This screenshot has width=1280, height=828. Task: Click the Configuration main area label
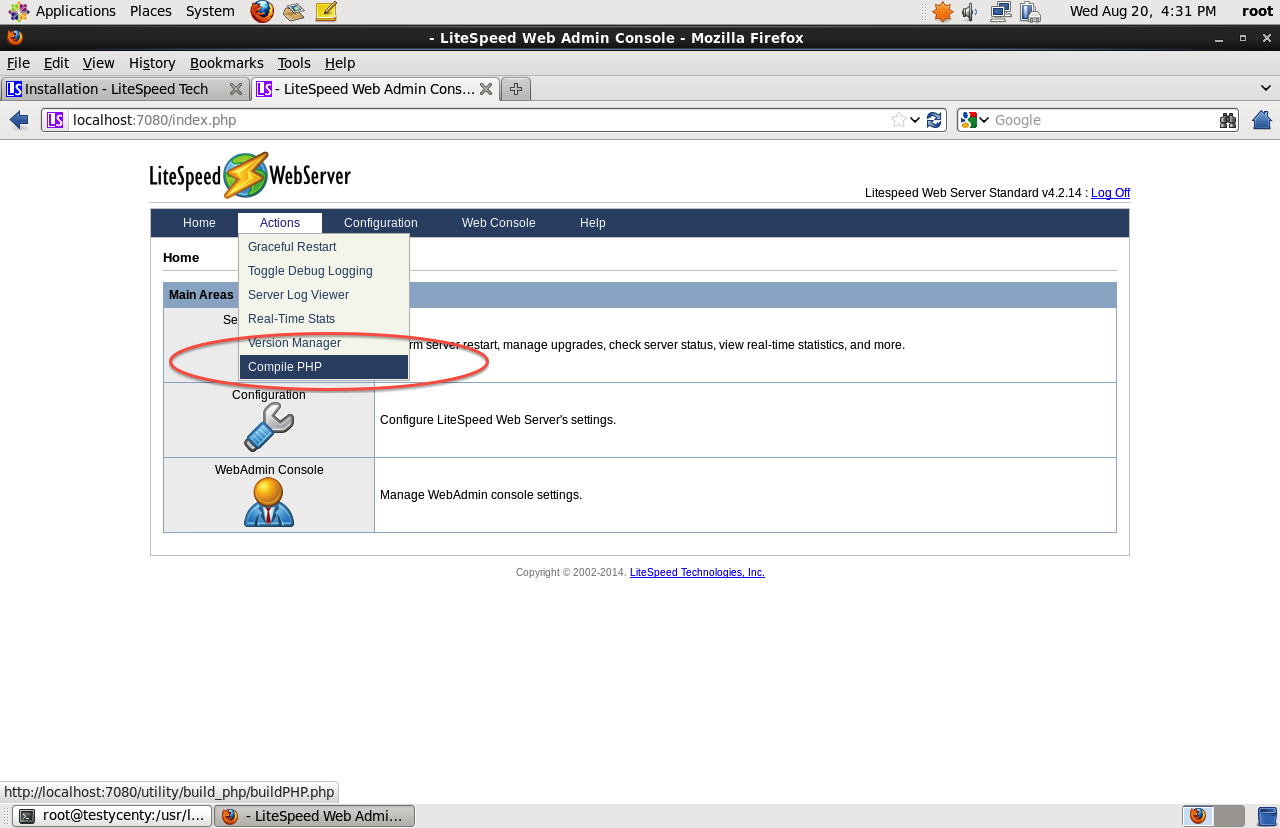pos(269,395)
